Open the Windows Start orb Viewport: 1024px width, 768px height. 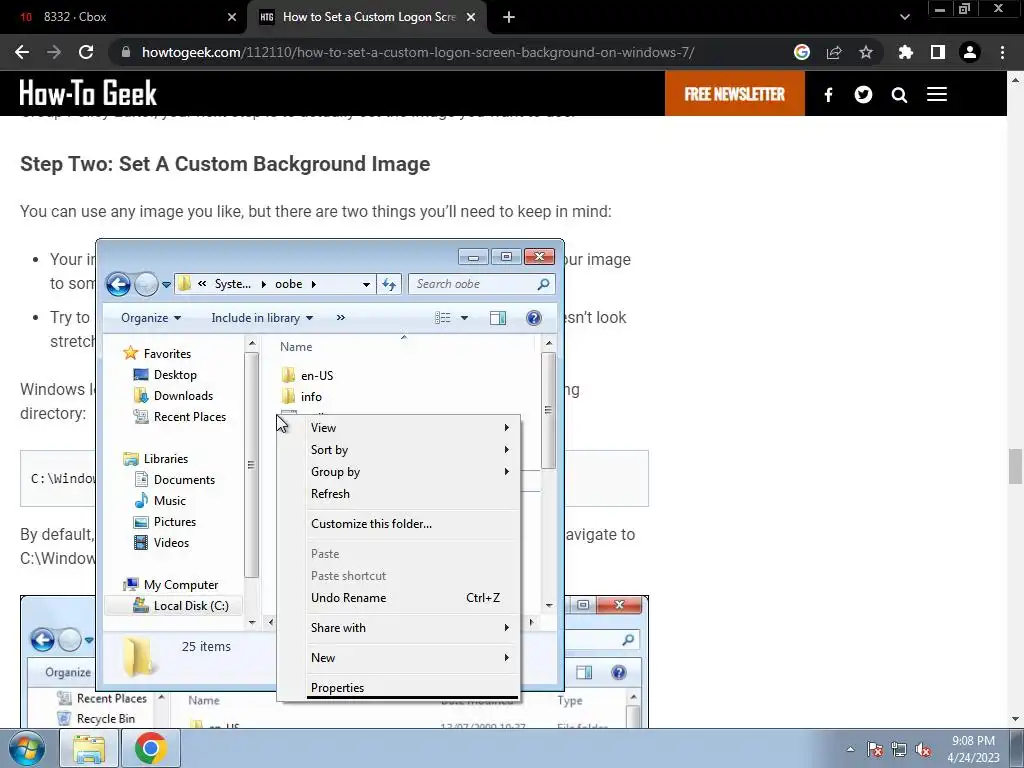tap(27, 748)
